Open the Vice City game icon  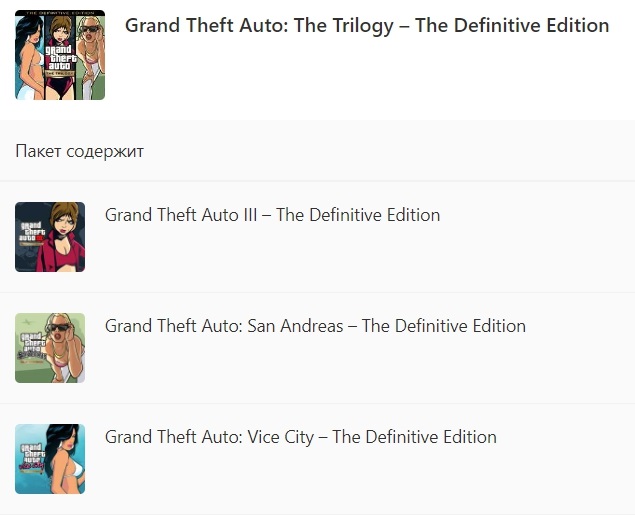(50, 459)
